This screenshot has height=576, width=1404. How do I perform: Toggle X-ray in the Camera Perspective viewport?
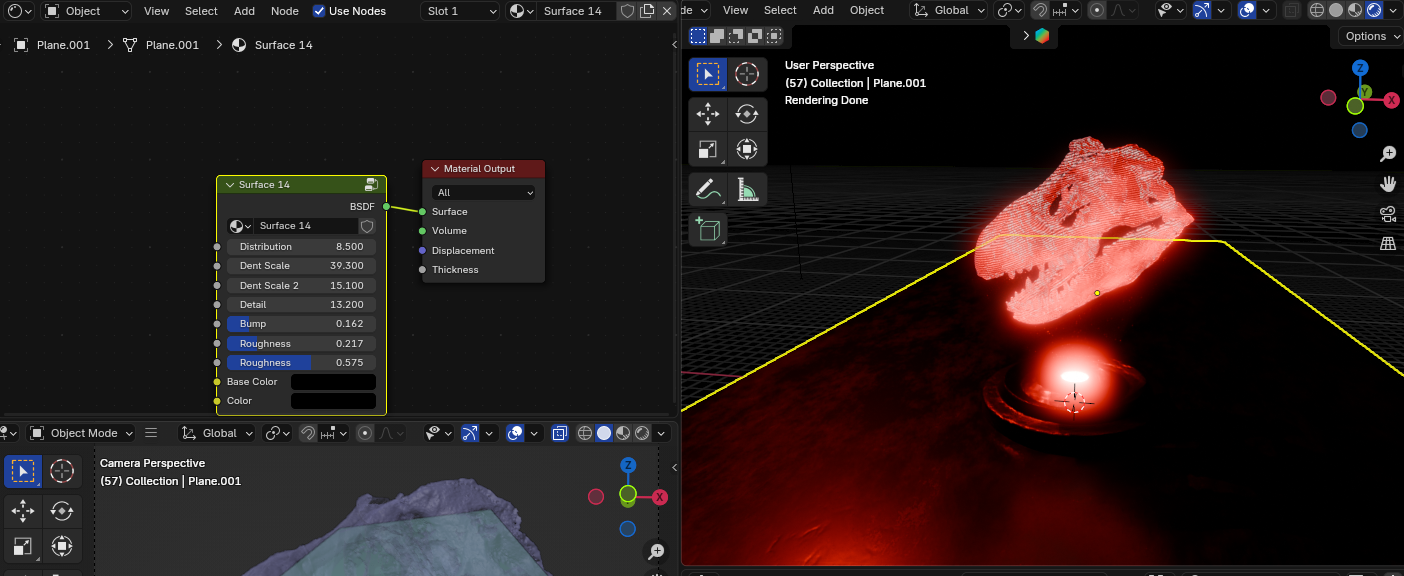click(560, 433)
